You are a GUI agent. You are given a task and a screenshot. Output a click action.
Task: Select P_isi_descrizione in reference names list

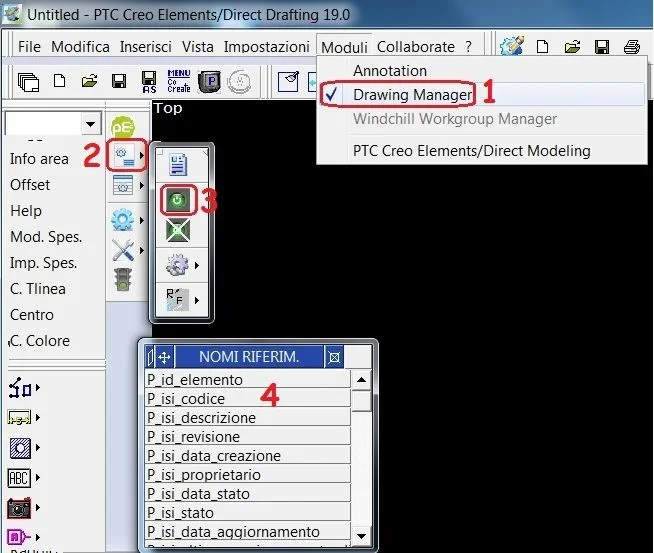click(247, 418)
